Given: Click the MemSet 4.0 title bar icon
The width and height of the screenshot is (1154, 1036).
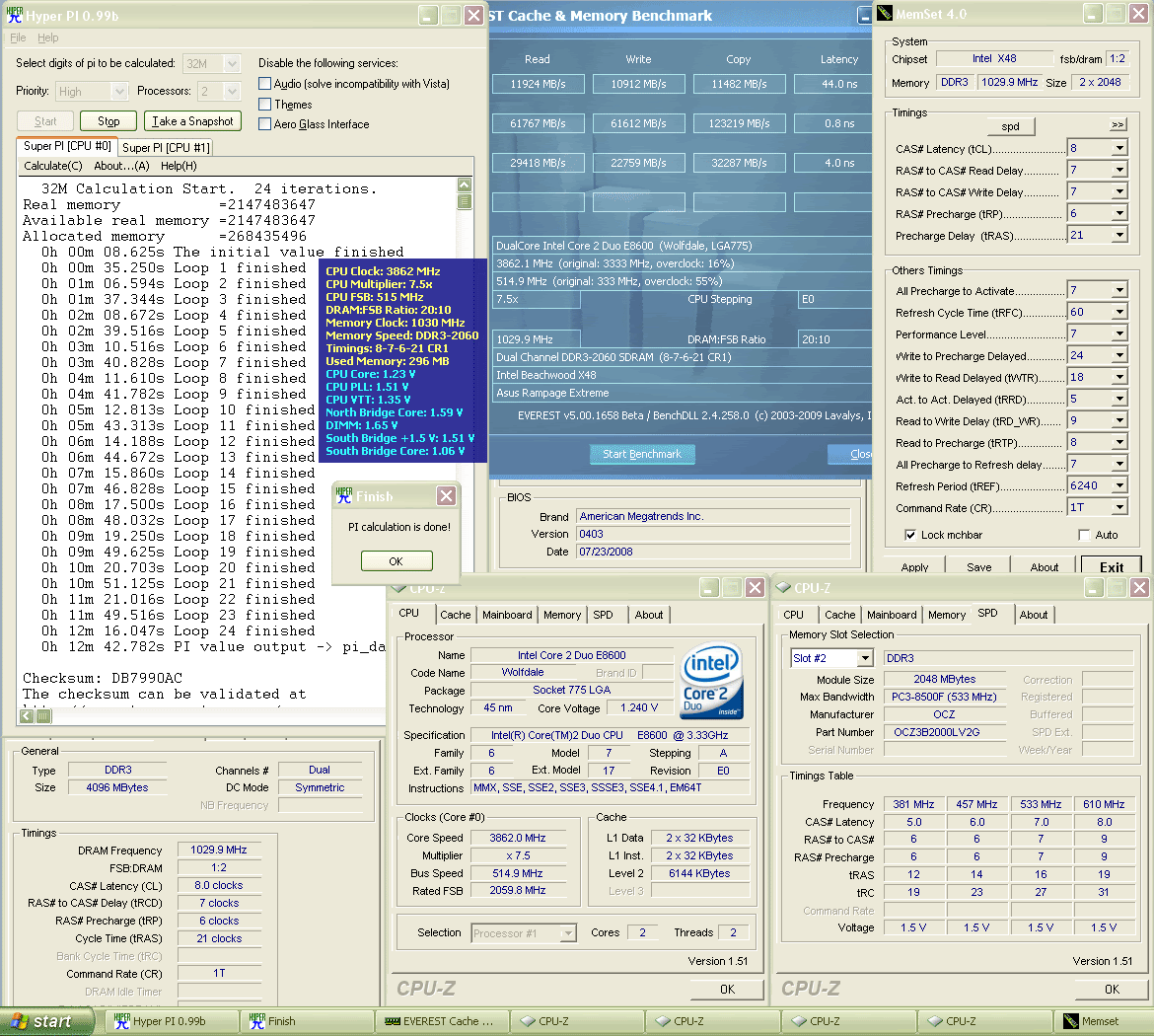Looking at the screenshot, I should 886,13.
